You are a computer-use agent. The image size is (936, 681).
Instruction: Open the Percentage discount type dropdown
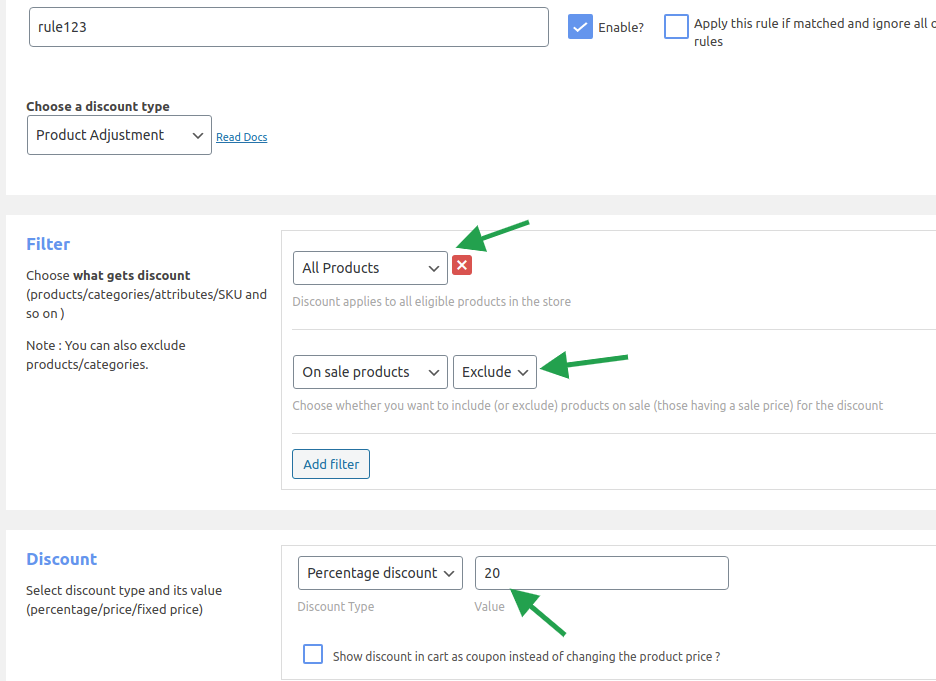(380, 573)
